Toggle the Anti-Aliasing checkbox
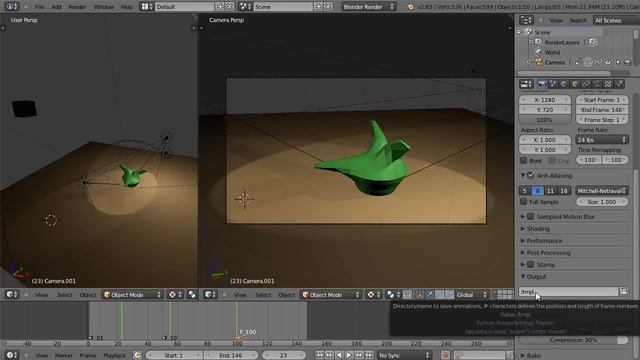This screenshot has height=360, width=640. point(531,176)
